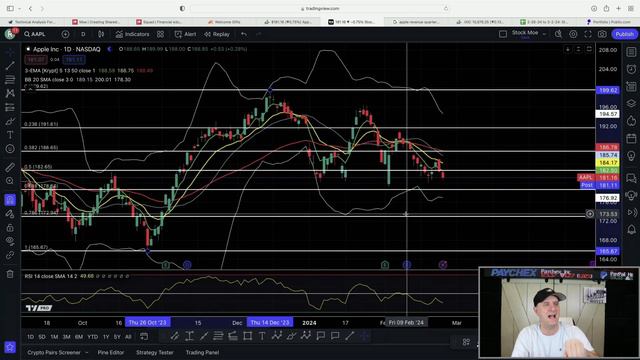Image resolution: width=640 pixels, height=360 pixels.
Task: Remove drawings with trash icon
Action: [10, 274]
